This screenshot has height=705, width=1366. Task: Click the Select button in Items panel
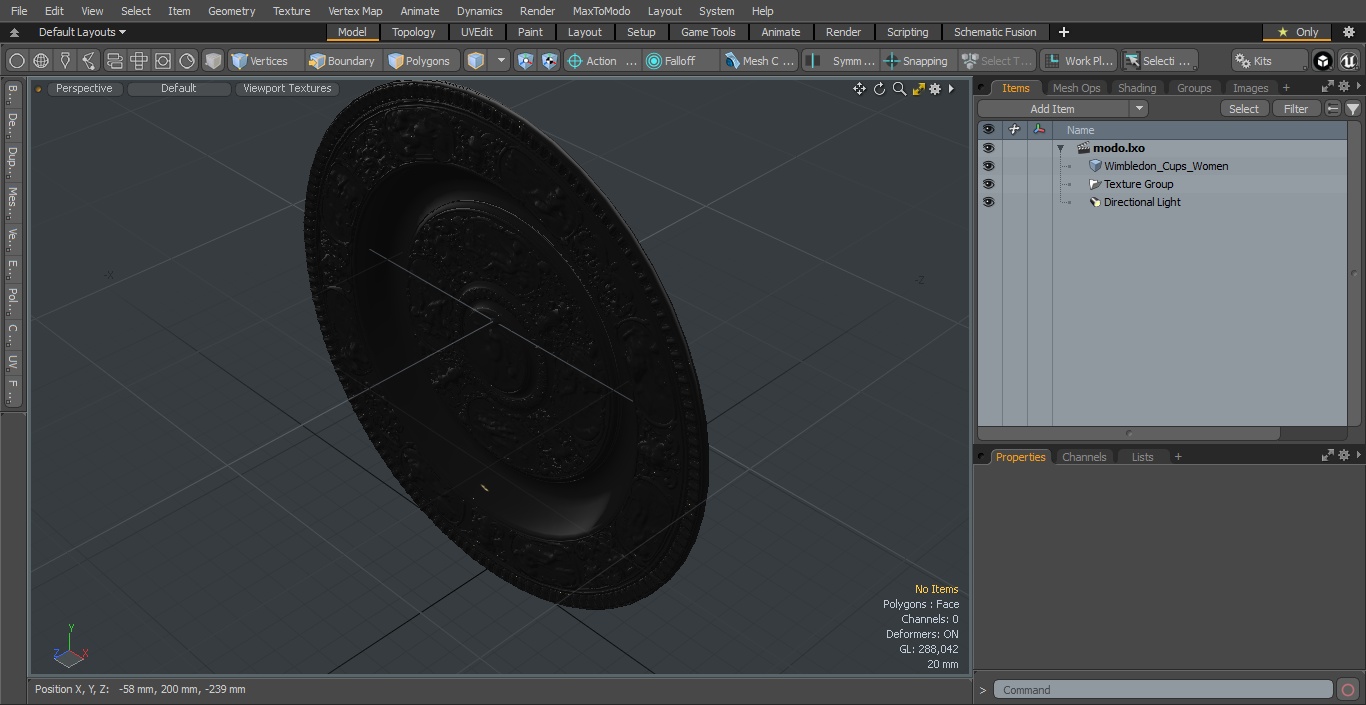pyautogui.click(x=1244, y=109)
